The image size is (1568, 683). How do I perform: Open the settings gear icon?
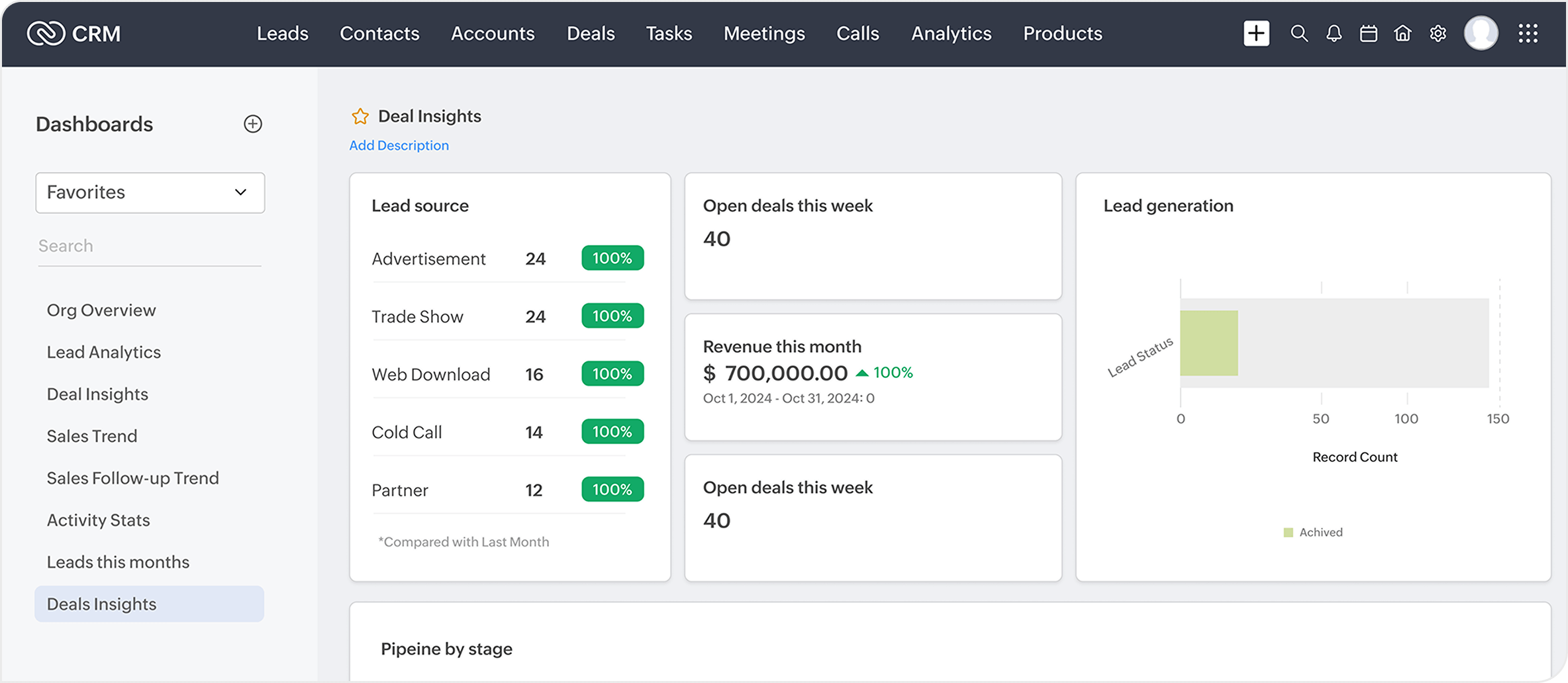(x=1438, y=33)
